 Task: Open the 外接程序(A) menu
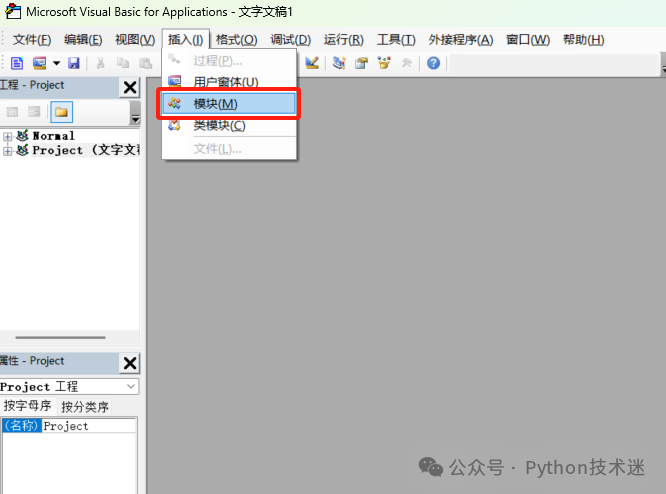[x=461, y=40]
